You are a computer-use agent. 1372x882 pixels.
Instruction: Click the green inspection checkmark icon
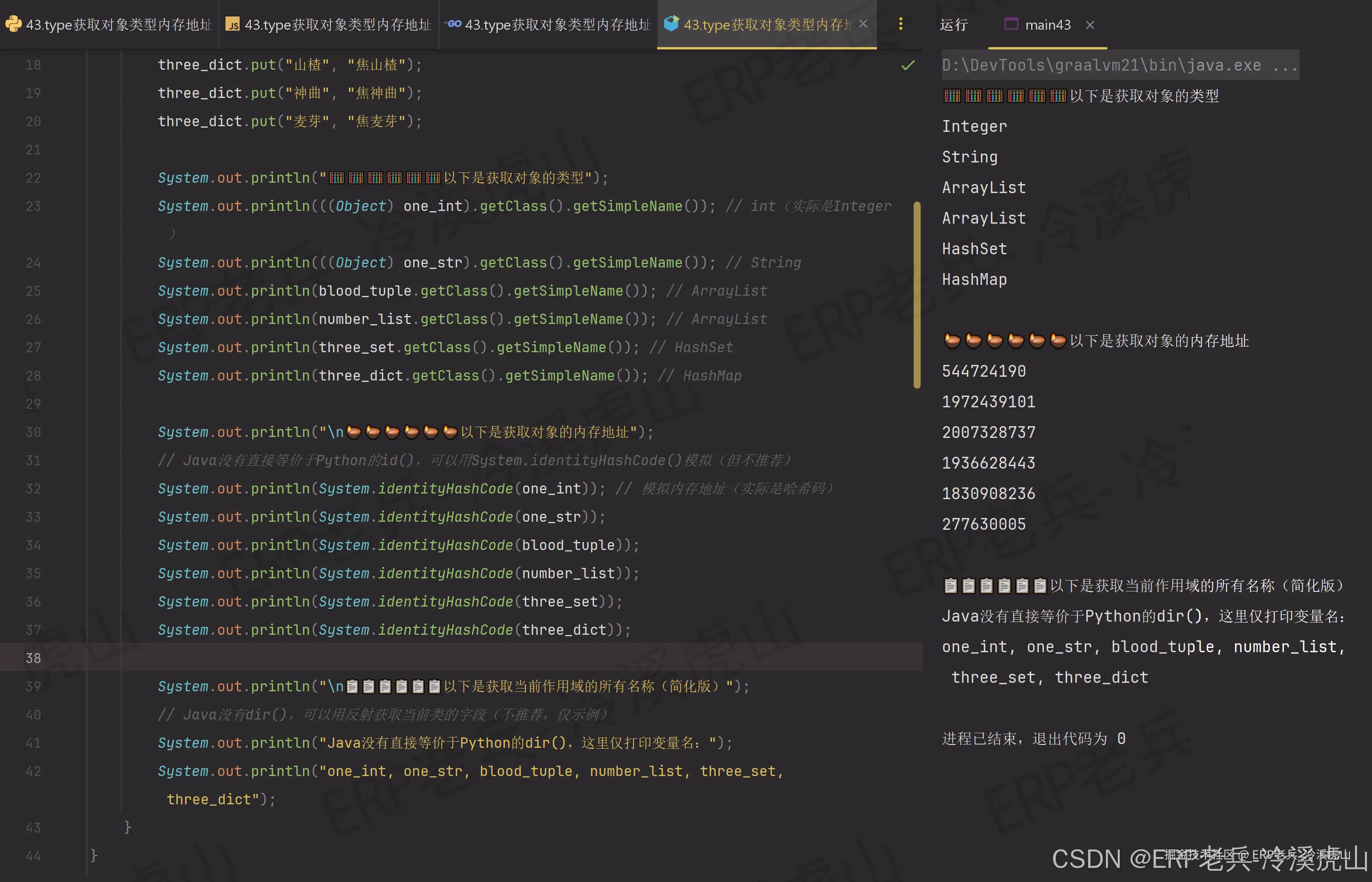pyautogui.click(x=908, y=65)
